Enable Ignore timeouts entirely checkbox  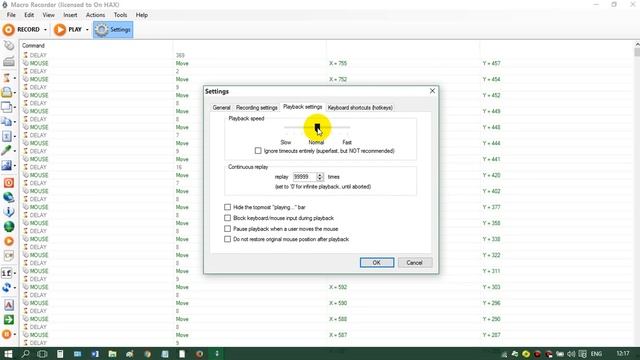258,151
